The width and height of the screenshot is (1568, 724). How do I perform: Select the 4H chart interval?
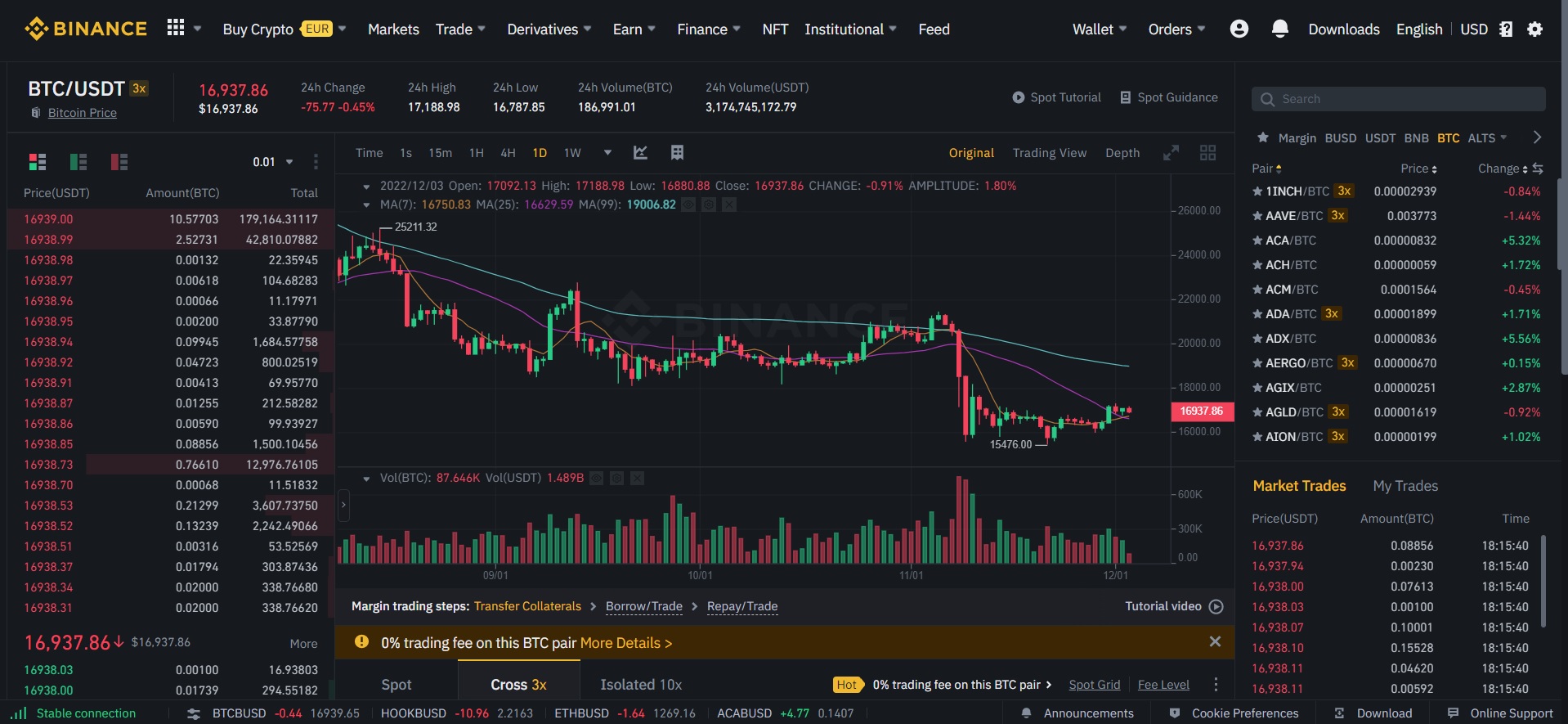(x=508, y=153)
